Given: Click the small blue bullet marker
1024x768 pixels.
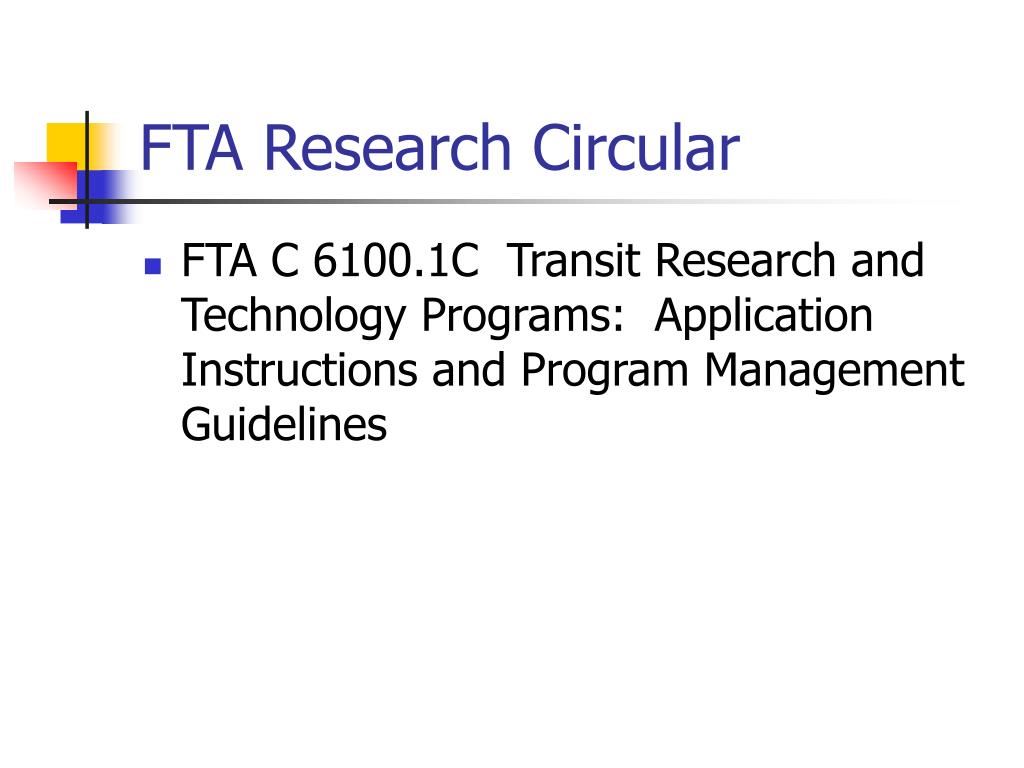Looking at the screenshot, I should (153, 266).
